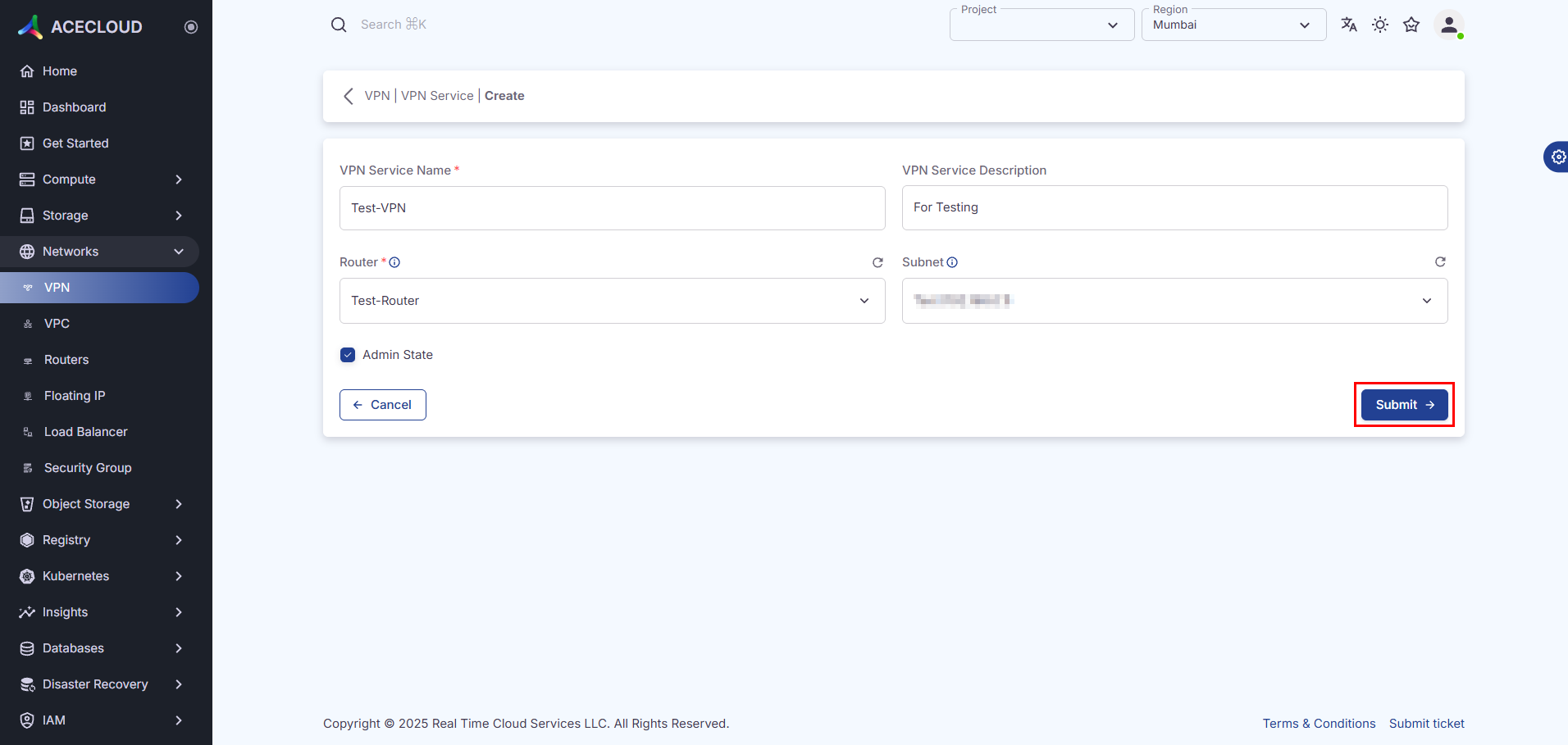Go to Security Group in sidebar
Image resolution: width=1568 pixels, height=745 pixels.
pyautogui.click(x=88, y=468)
